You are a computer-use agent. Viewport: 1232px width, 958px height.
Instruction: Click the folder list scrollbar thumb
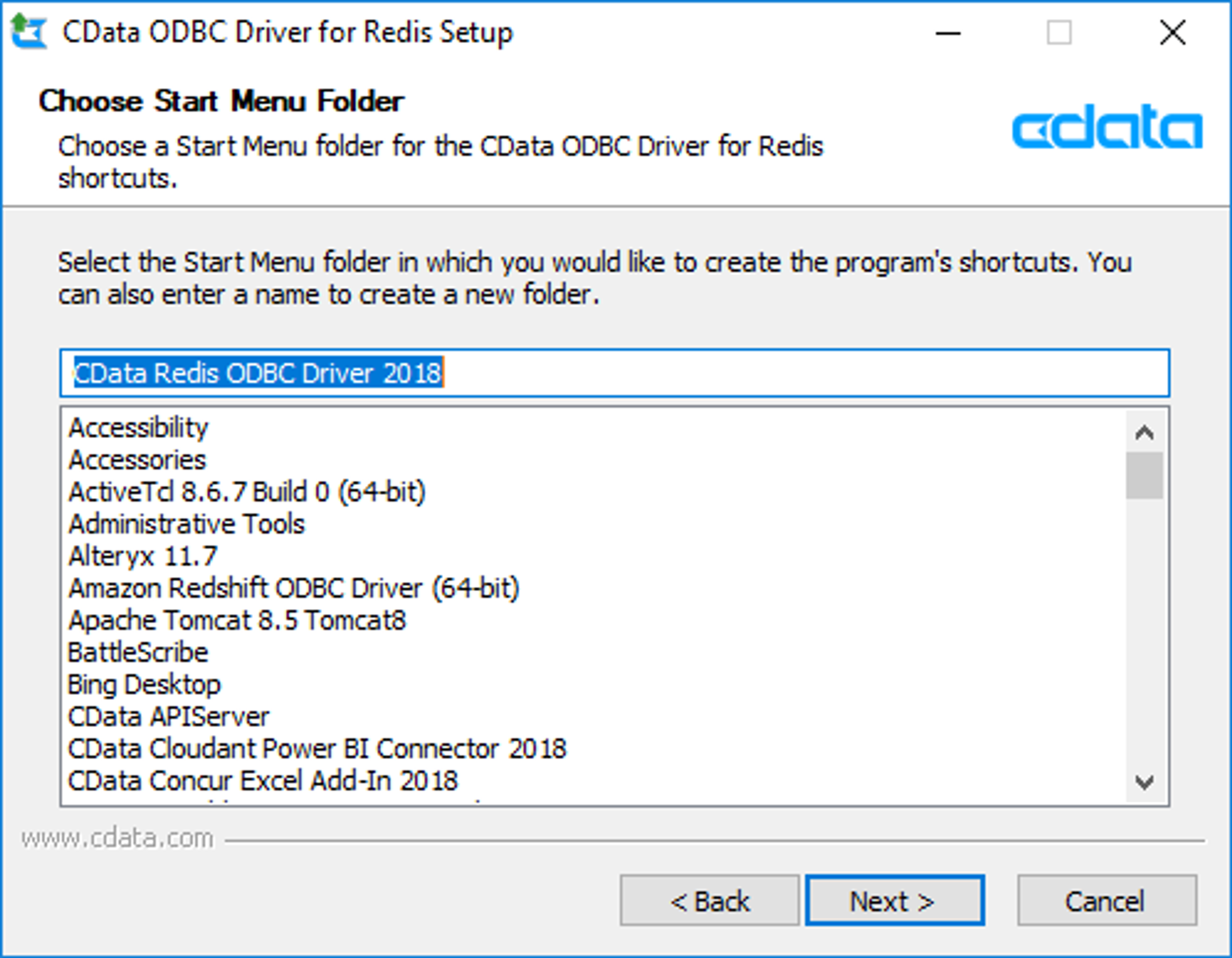pos(1144,475)
